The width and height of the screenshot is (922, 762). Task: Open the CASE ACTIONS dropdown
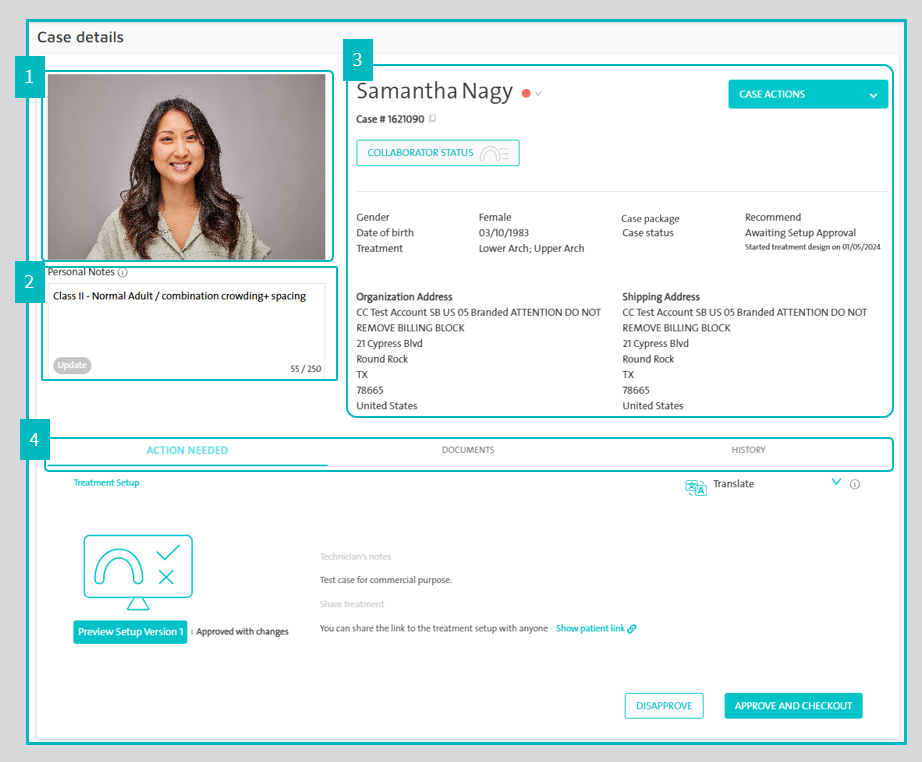click(808, 94)
